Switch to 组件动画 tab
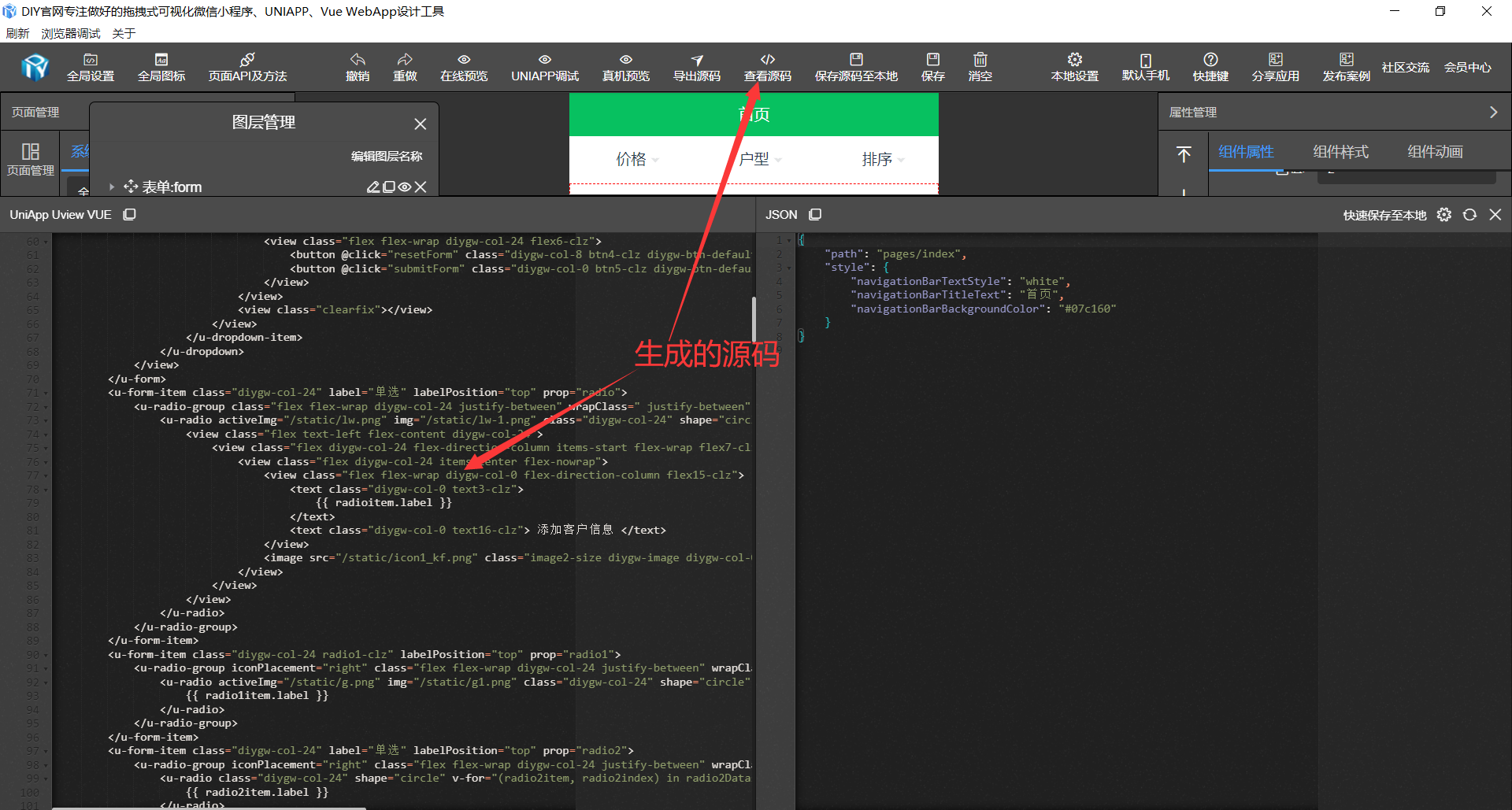Image resolution: width=1512 pixels, height=810 pixels. coord(1436,152)
